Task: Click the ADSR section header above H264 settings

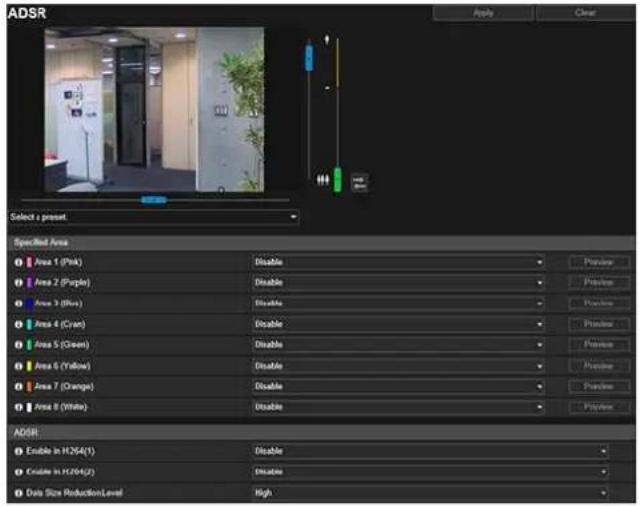Action: [321, 433]
